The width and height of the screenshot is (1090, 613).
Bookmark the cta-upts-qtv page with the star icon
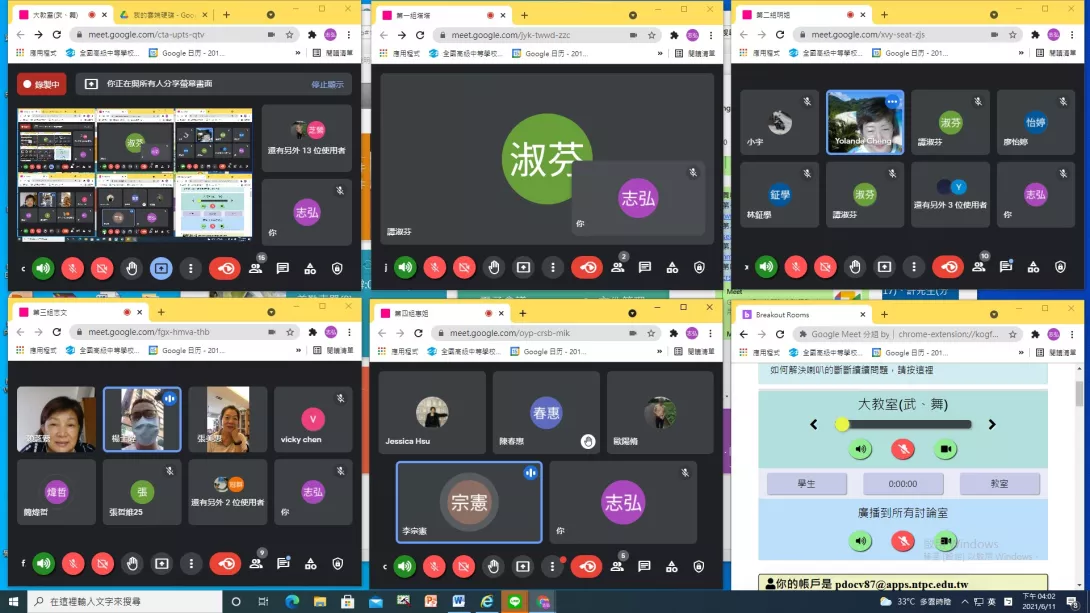click(x=289, y=35)
